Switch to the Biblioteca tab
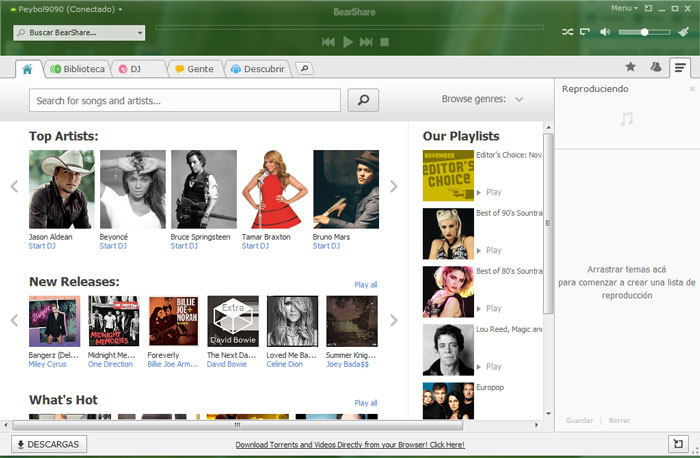The width and height of the screenshot is (700, 458). 78,69
